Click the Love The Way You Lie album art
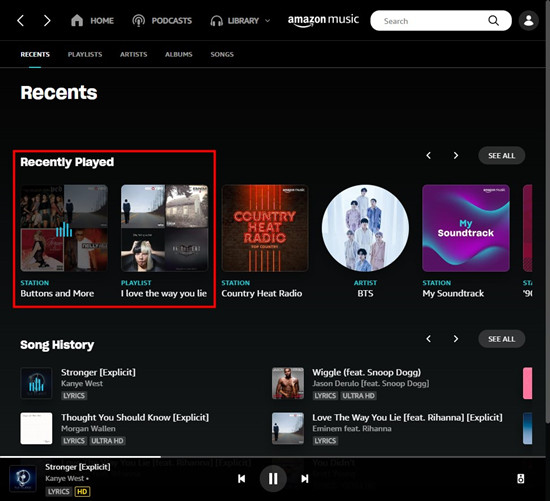This screenshot has height=501, width=550. [288, 428]
